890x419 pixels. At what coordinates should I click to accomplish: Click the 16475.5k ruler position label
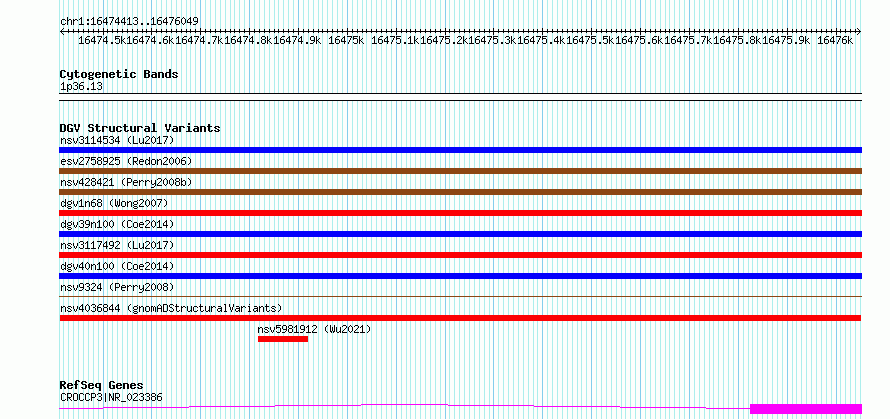pyautogui.click(x=590, y=40)
